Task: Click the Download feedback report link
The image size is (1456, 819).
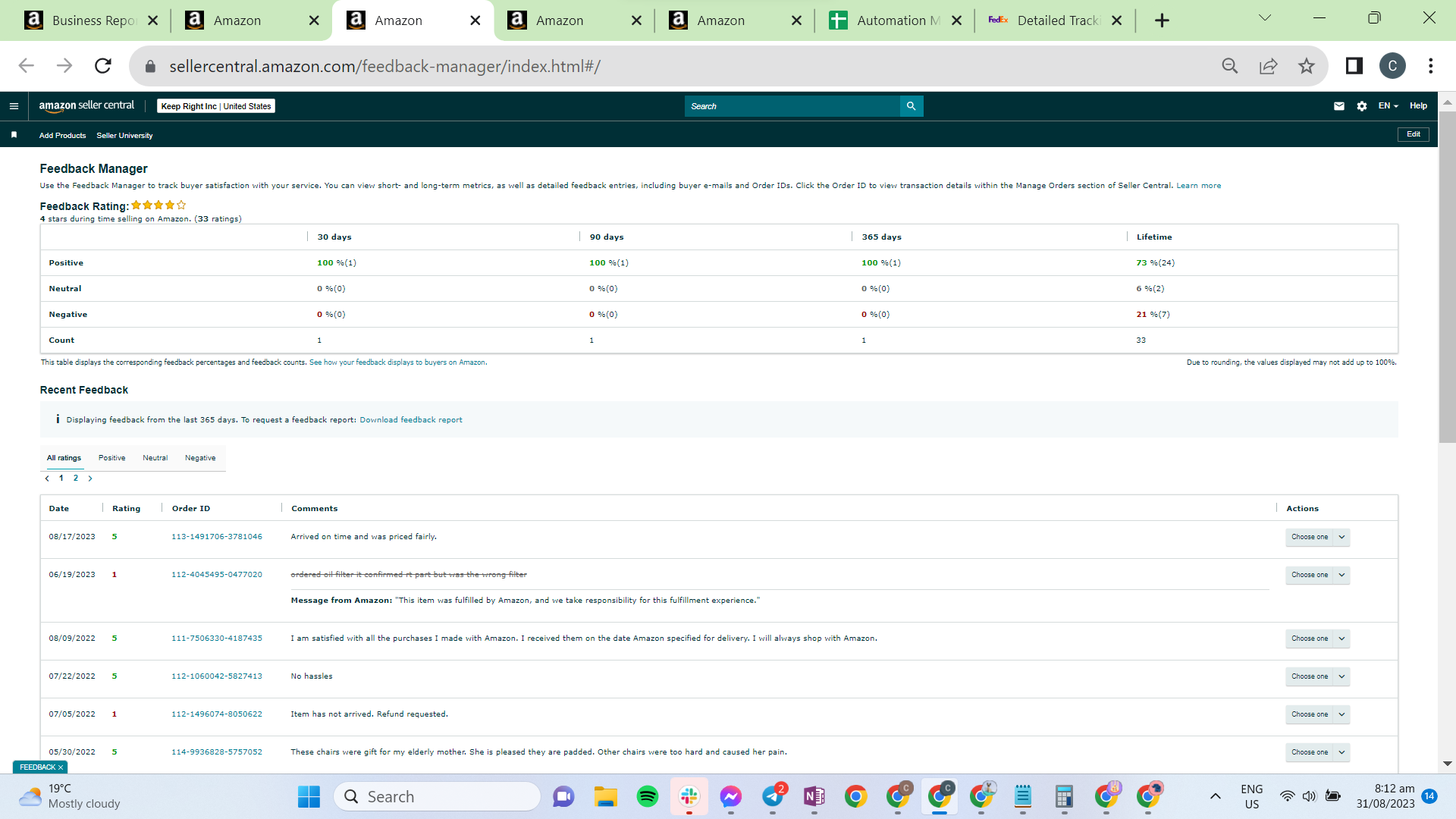Action: [410, 420]
